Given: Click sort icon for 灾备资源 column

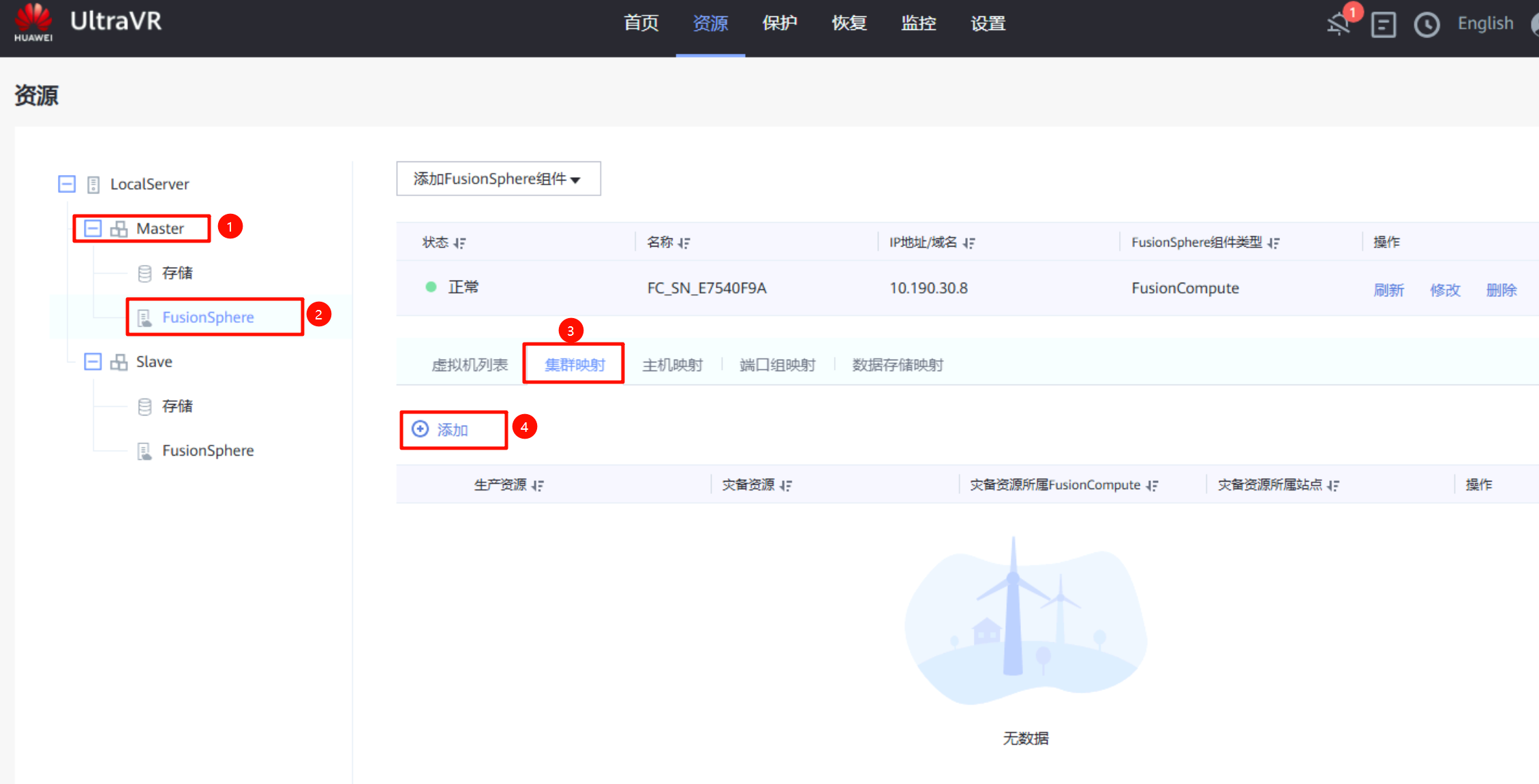Looking at the screenshot, I should [786, 486].
